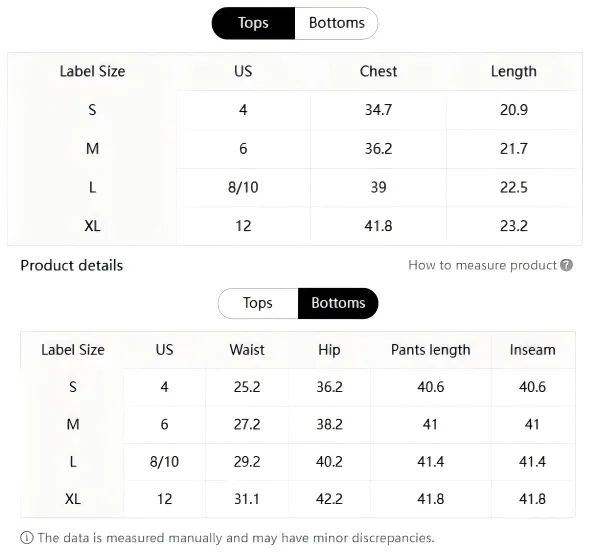The width and height of the screenshot is (600, 552).
Task: Click the Pants length column header
Action: 430,350
